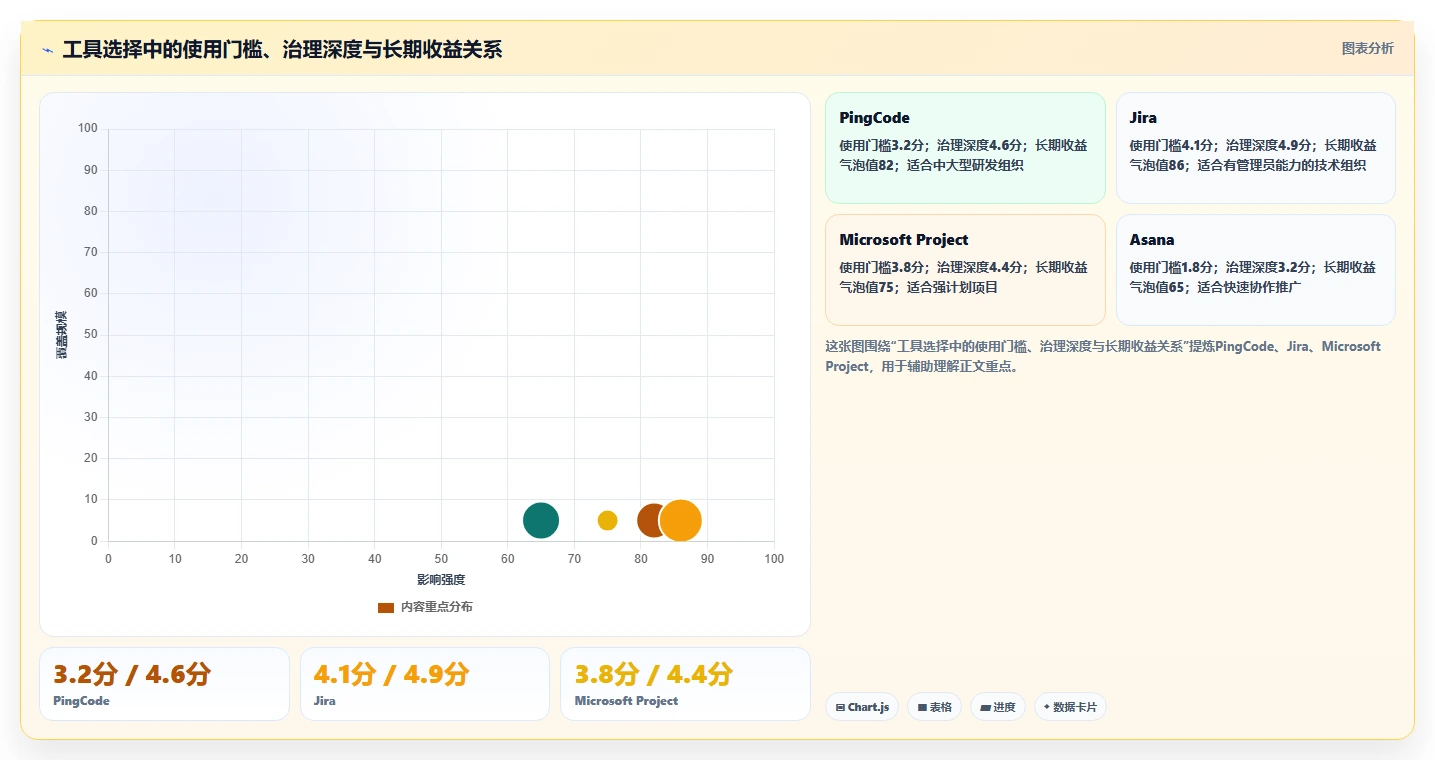Screen dimensions: 1435x760
Task: Click the y-axis label 100
Action: click(87, 128)
